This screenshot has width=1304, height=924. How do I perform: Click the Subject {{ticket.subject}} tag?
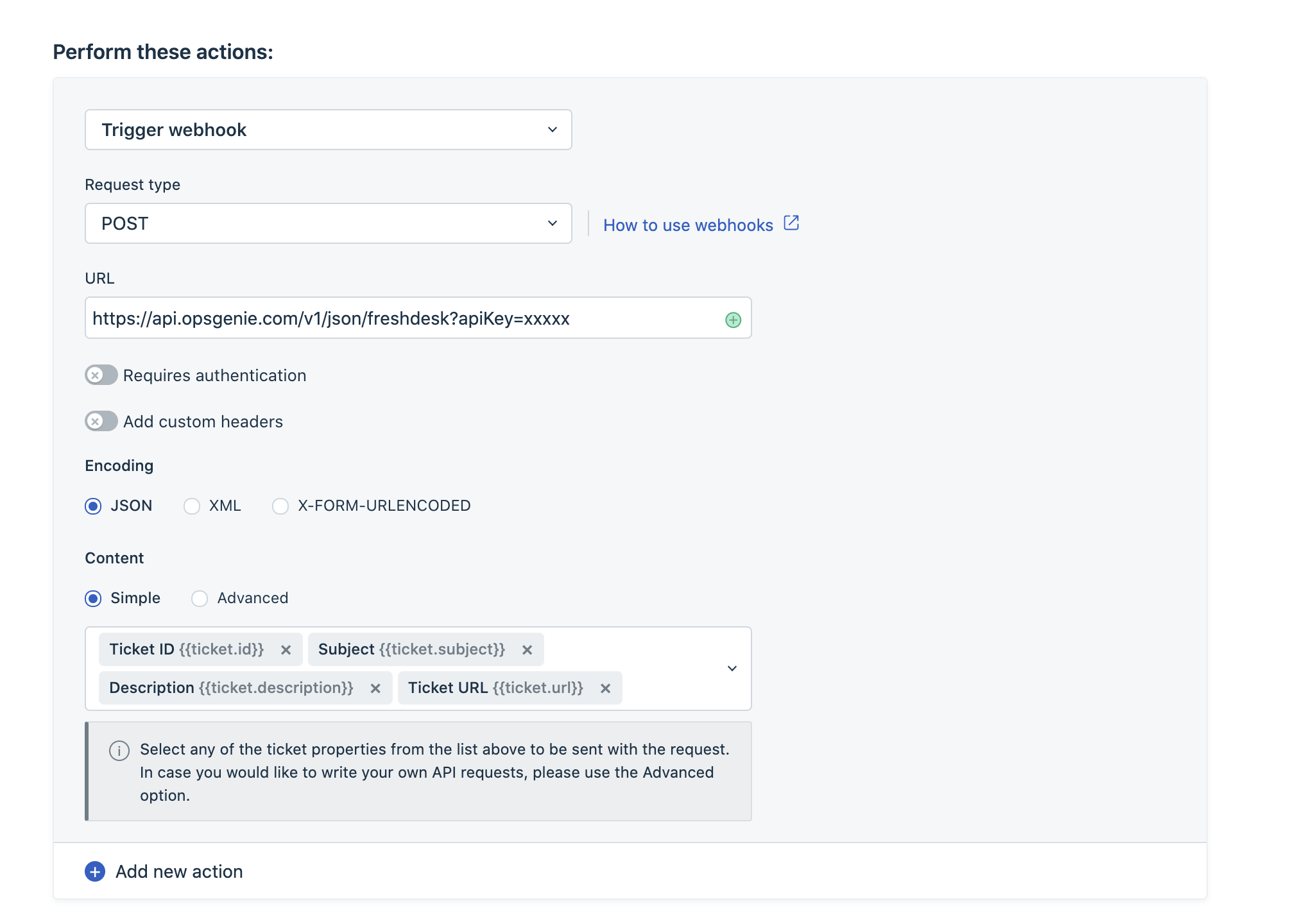(x=426, y=649)
